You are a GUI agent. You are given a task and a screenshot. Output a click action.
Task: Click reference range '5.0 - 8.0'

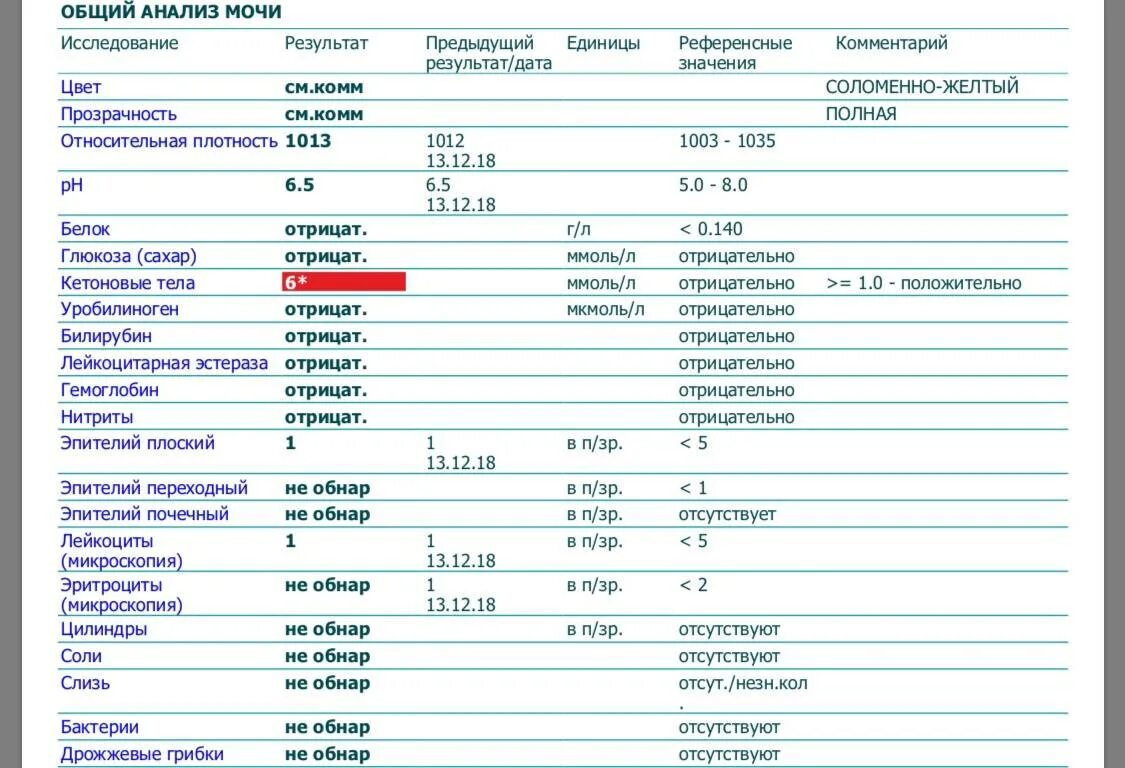712,185
